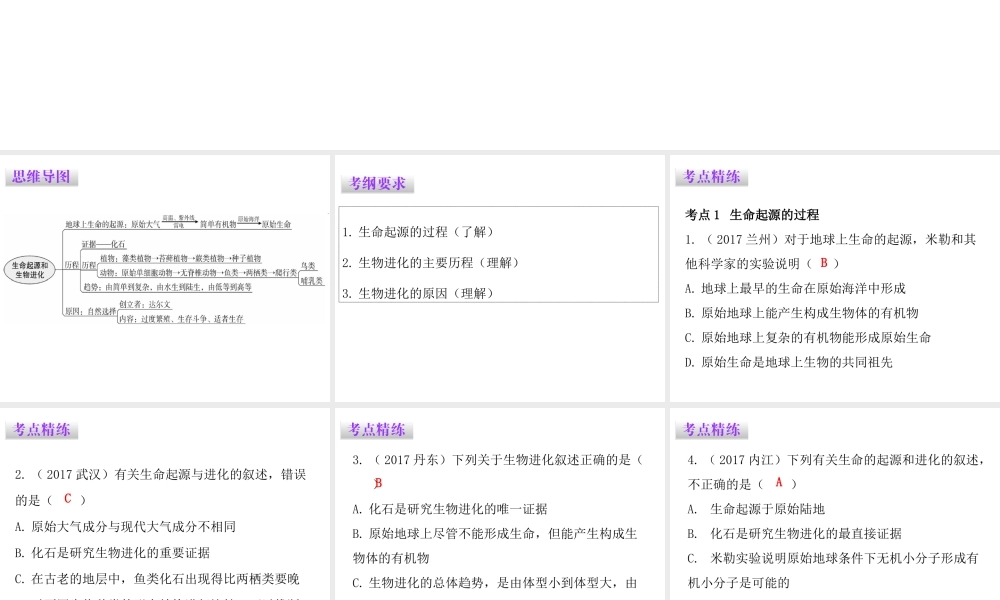
Task: Click outline item 2. 生物进化的主要历程（理解）
Action: (x=431, y=263)
